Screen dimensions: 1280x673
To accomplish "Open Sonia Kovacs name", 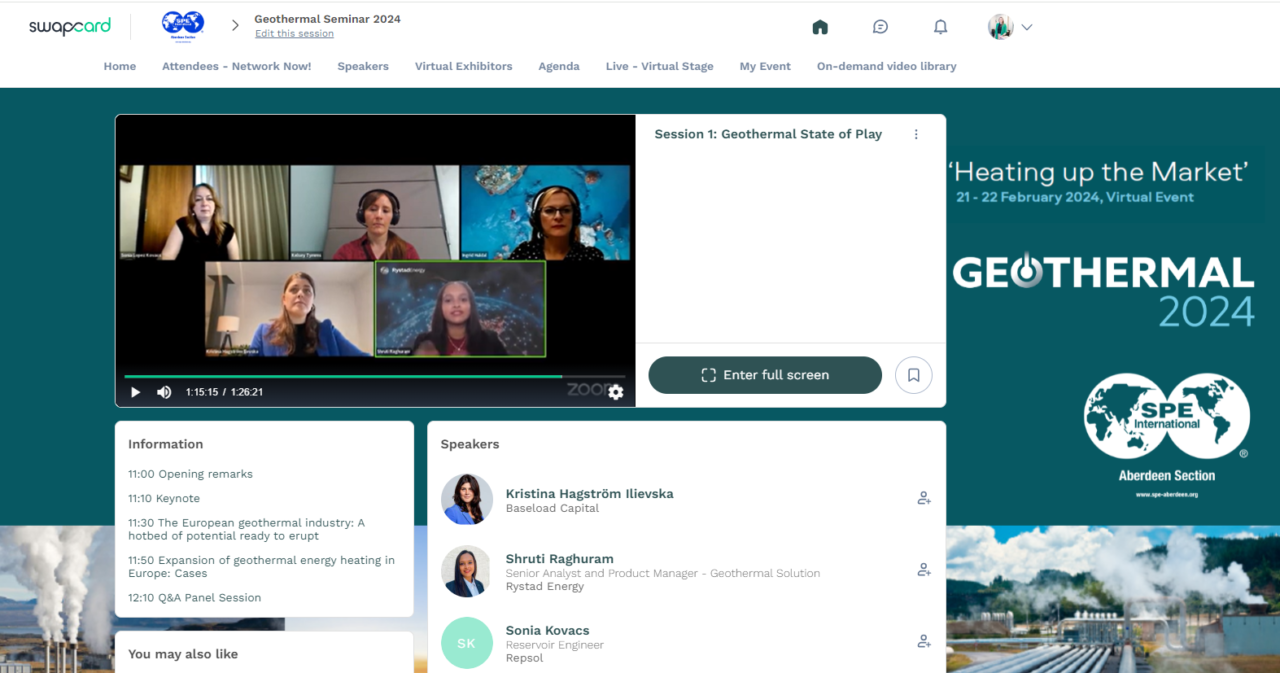I will [548, 631].
